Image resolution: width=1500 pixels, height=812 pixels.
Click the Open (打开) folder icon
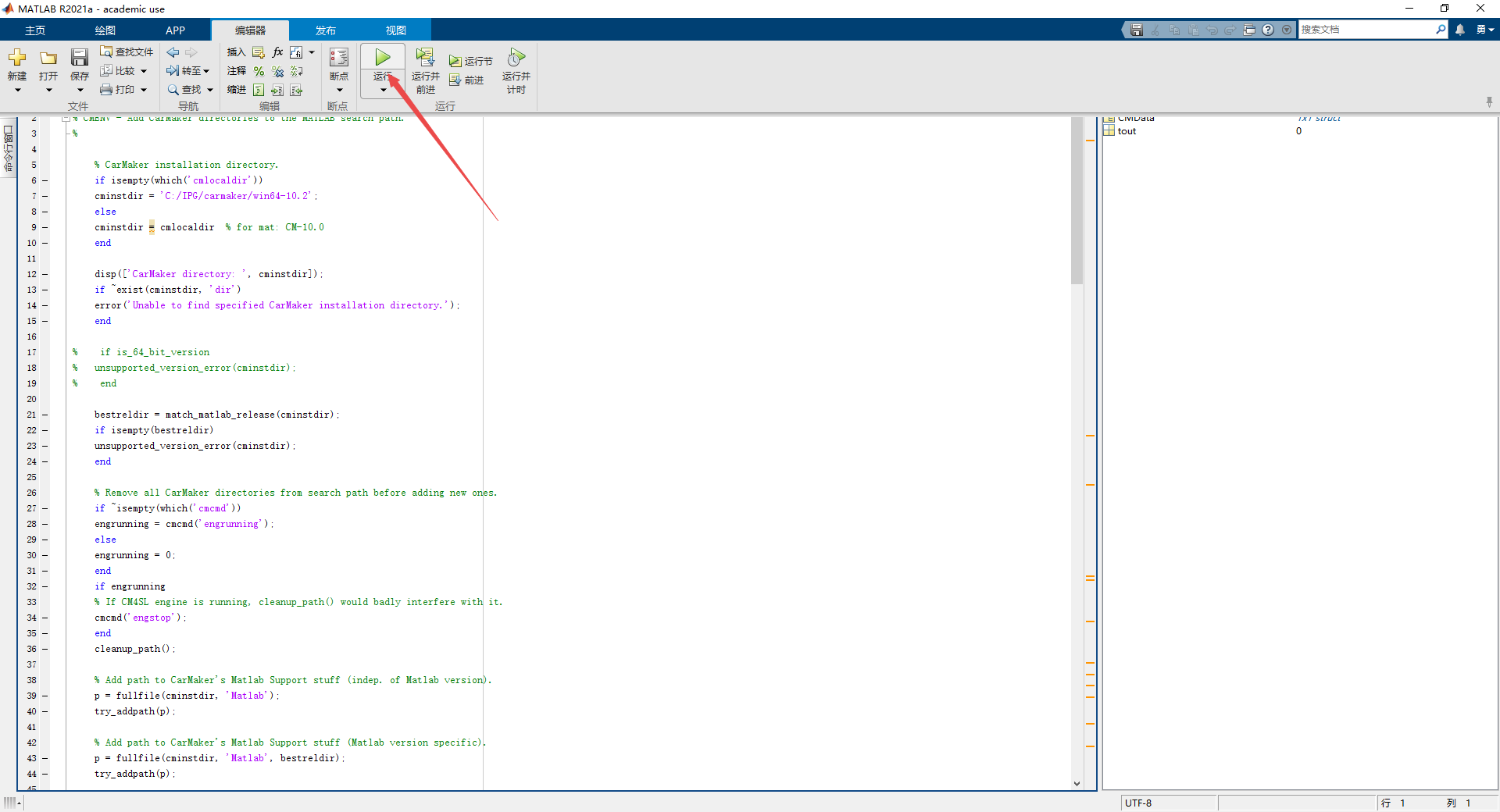click(x=48, y=58)
